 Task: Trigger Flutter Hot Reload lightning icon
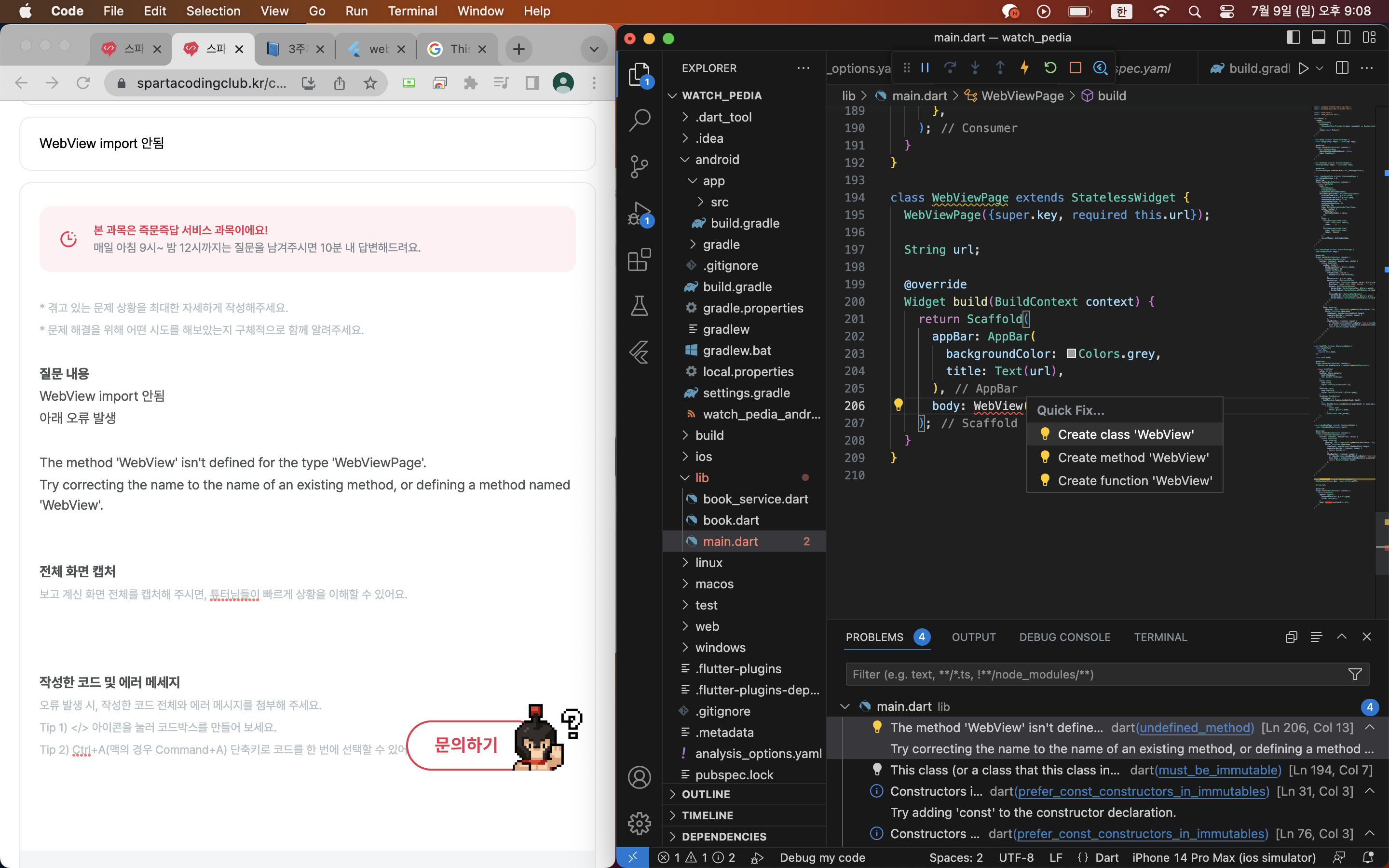[1024, 68]
